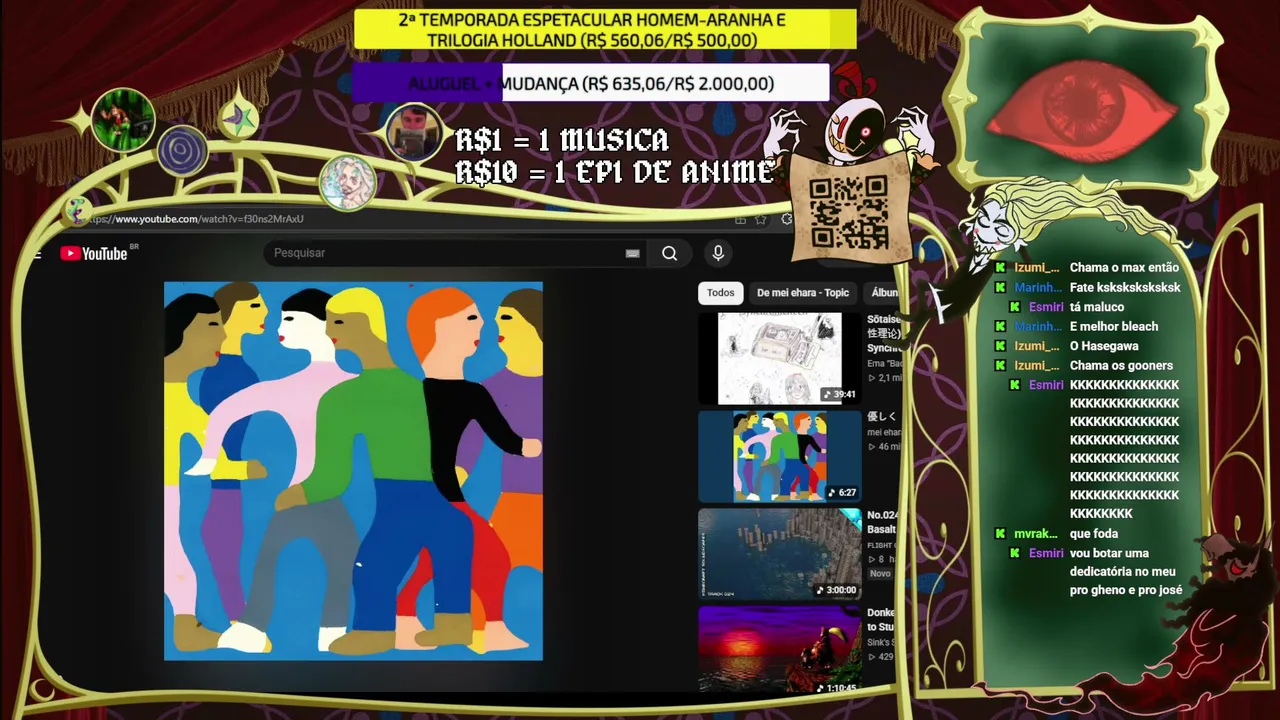Viewport: 1280px width, 720px height.
Task: Click the large album art of dancing figures
Action: coord(353,471)
